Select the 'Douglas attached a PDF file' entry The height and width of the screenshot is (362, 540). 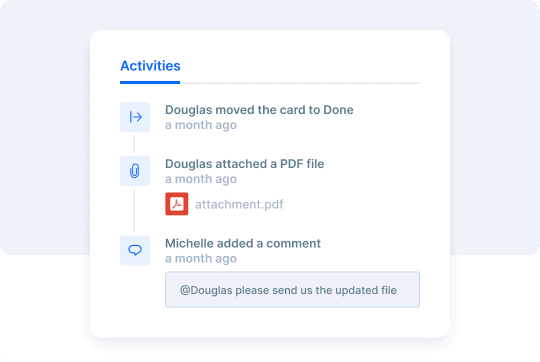click(245, 164)
